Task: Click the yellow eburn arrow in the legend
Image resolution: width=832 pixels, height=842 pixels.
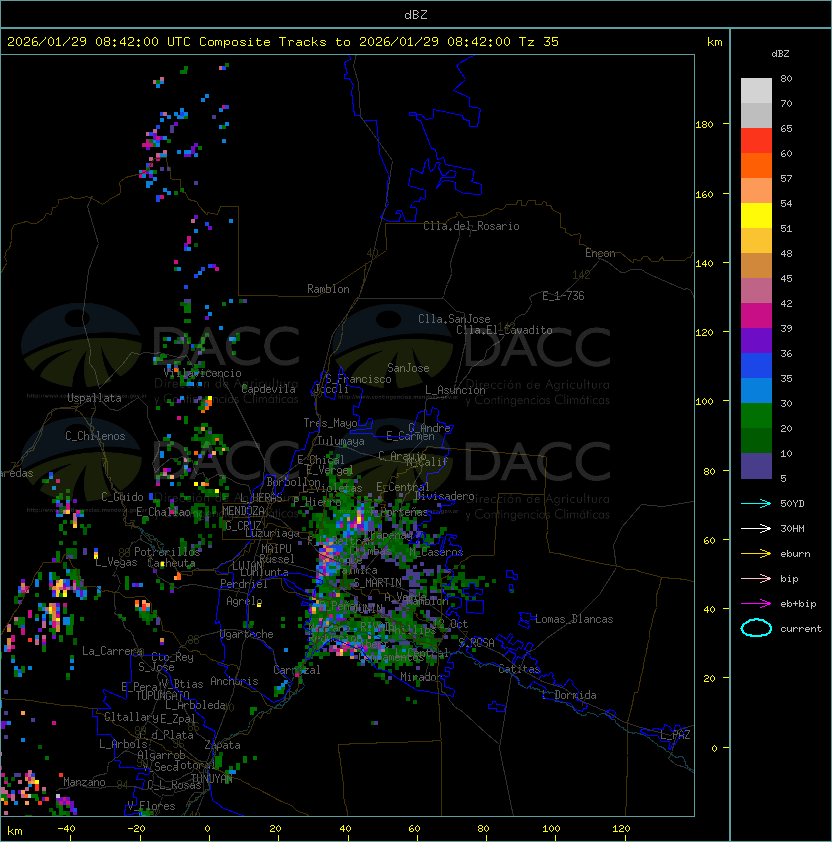Action: pyautogui.click(x=756, y=554)
